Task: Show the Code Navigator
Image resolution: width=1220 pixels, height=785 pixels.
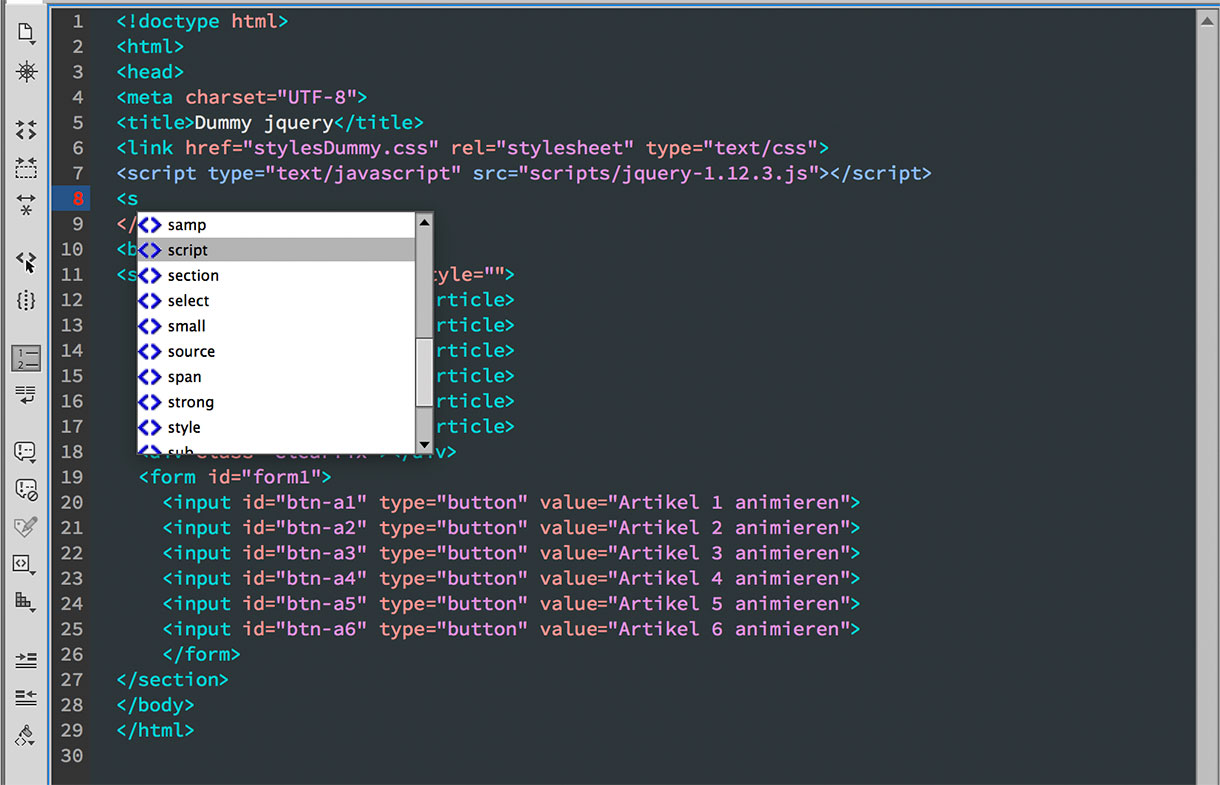Action: click(26, 71)
